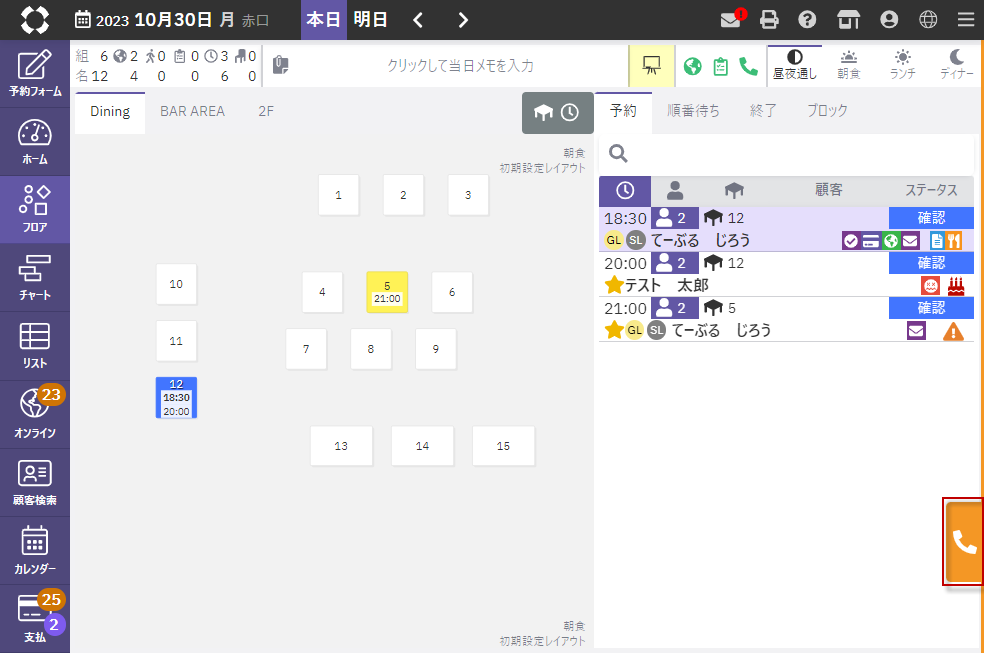This screenshot has height=653, width=984.
Task: Select yellow table 5 on floor
Action: coord(387,292)
